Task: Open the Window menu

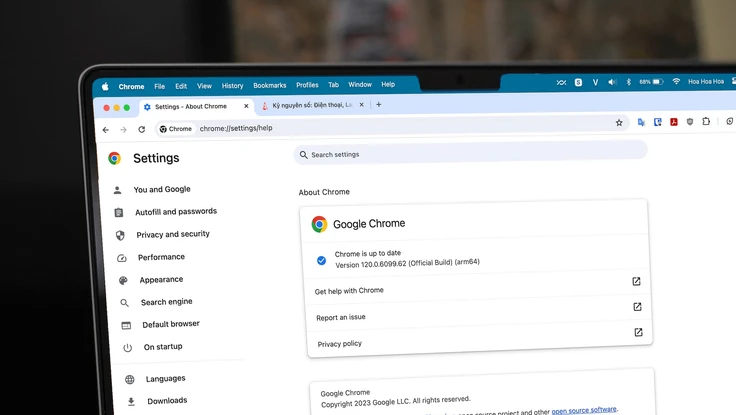Action: [360, 85]
